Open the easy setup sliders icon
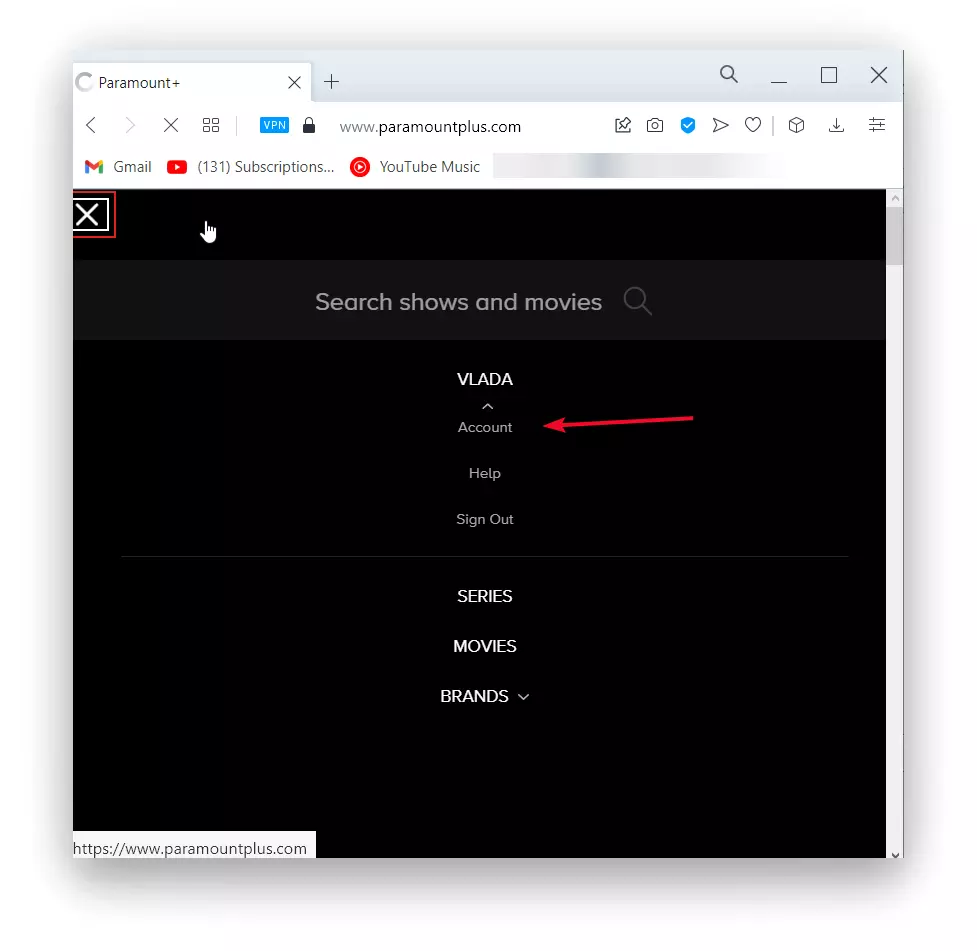Screen dimensions: 977x951 click(x=877, y=125)
